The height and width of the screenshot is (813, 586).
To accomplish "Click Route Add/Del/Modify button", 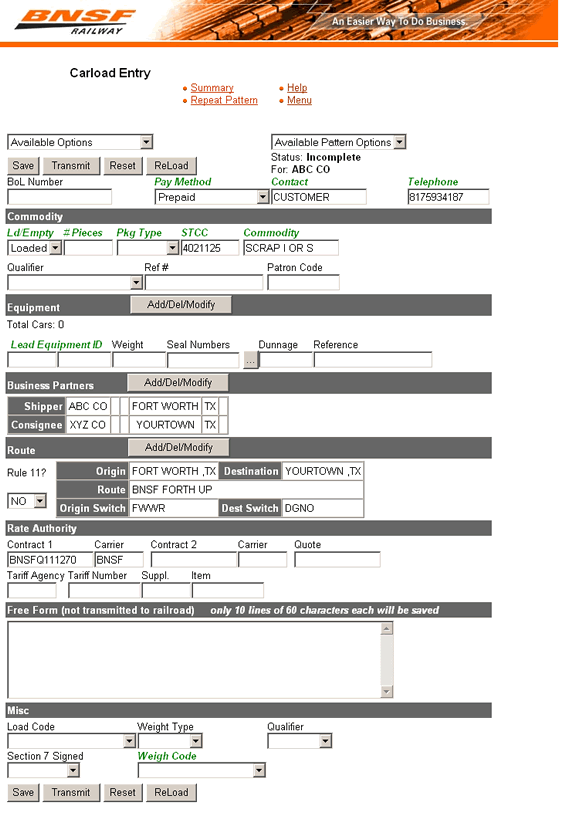I will 179,447.
